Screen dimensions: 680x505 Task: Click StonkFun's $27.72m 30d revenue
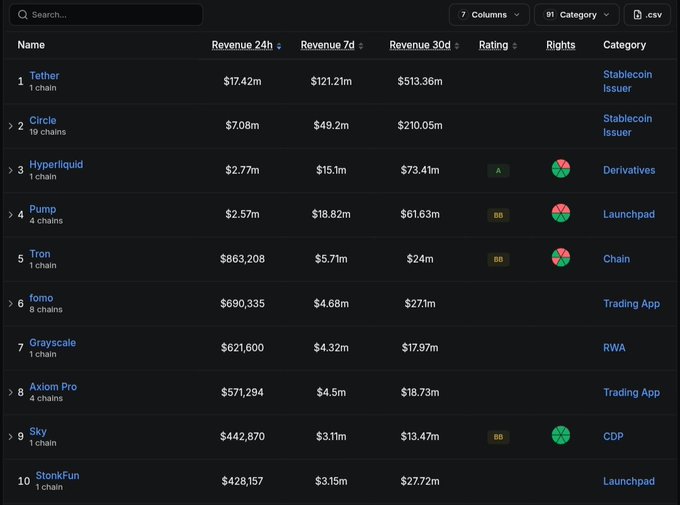pyautogui.click(x=420, y=481)
